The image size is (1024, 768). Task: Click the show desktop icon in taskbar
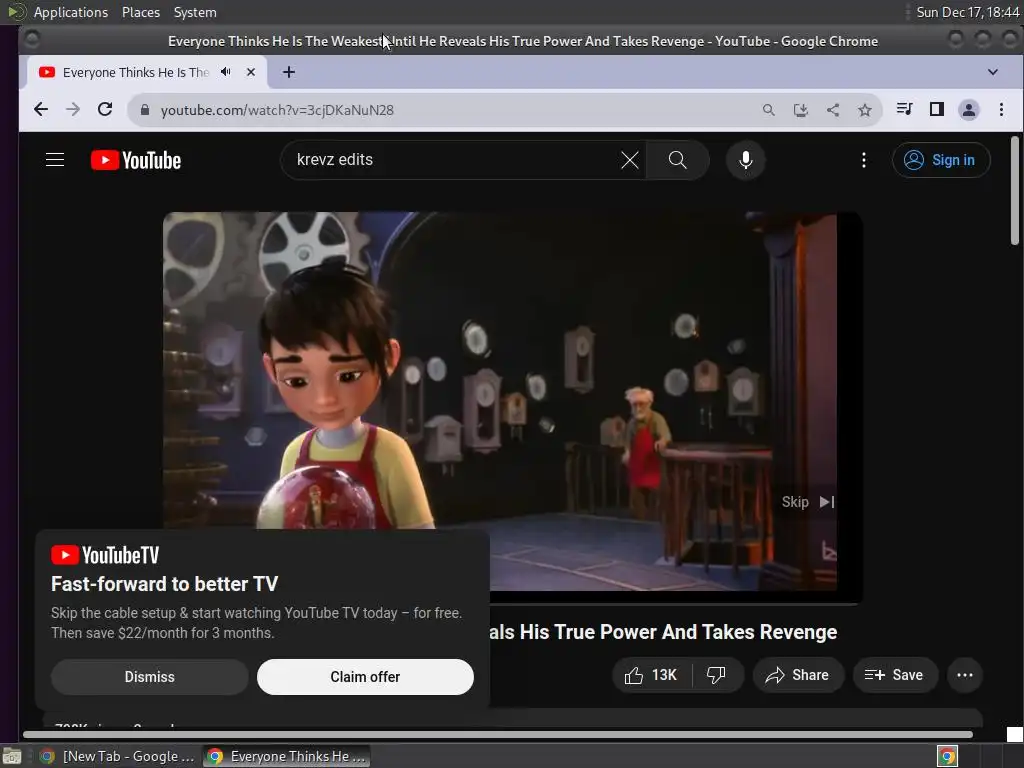pos(12,756)
